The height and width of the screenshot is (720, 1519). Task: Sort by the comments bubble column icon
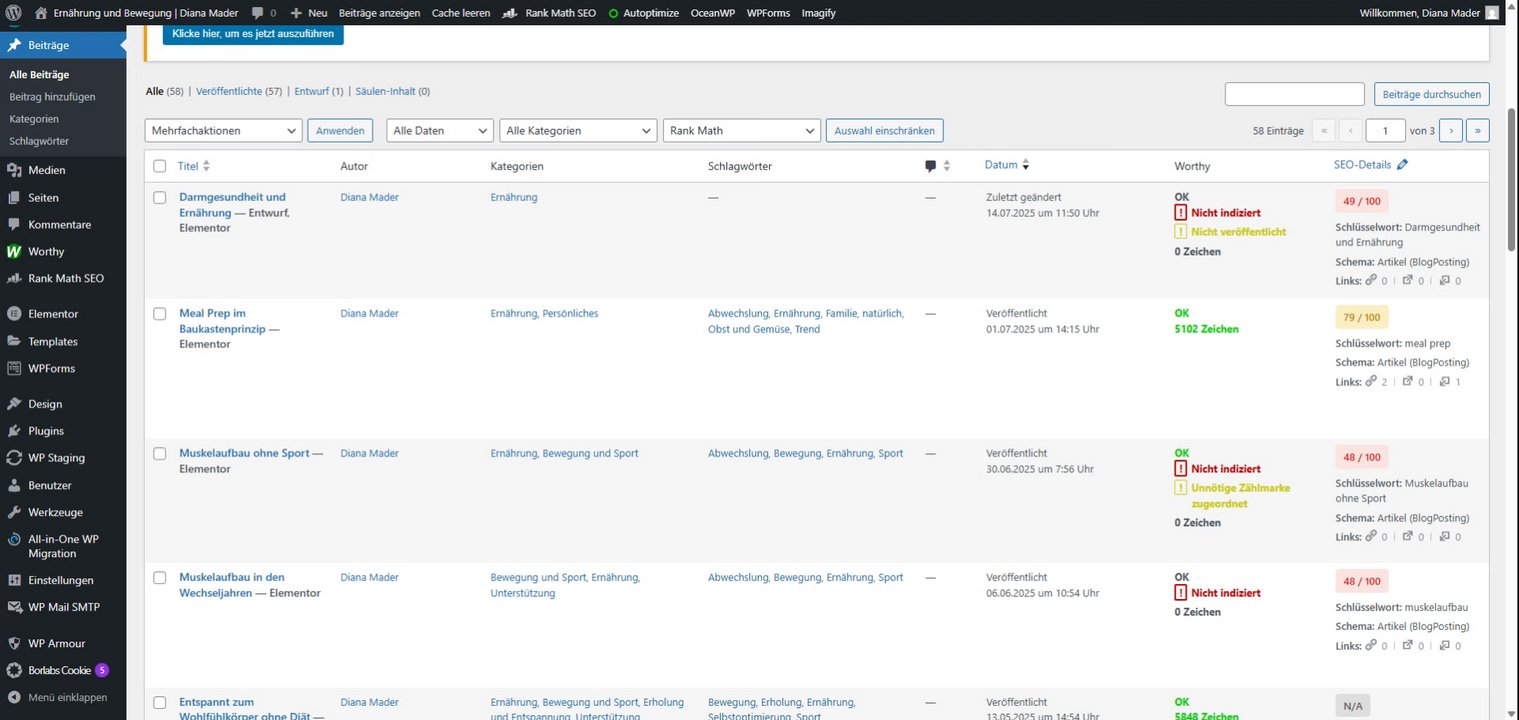click(x=931, y=166)
